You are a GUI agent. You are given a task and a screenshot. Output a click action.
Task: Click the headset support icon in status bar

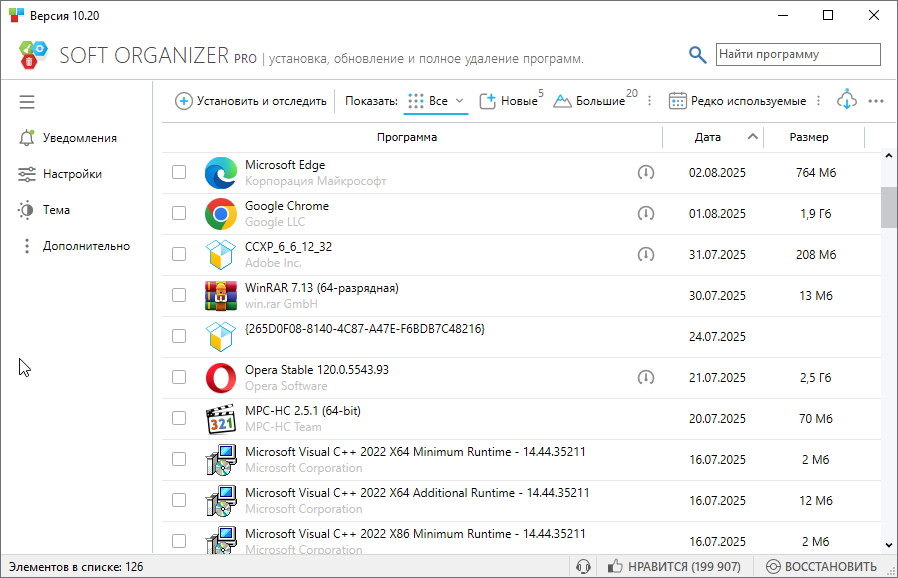pyautogui.click(x=583, y=567)
